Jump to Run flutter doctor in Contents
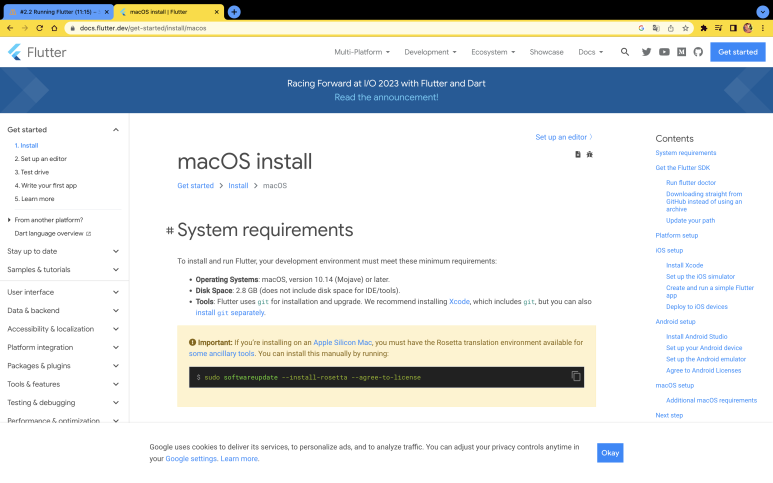This screenshot has height=483, width=773. click(x=691, y=182)
